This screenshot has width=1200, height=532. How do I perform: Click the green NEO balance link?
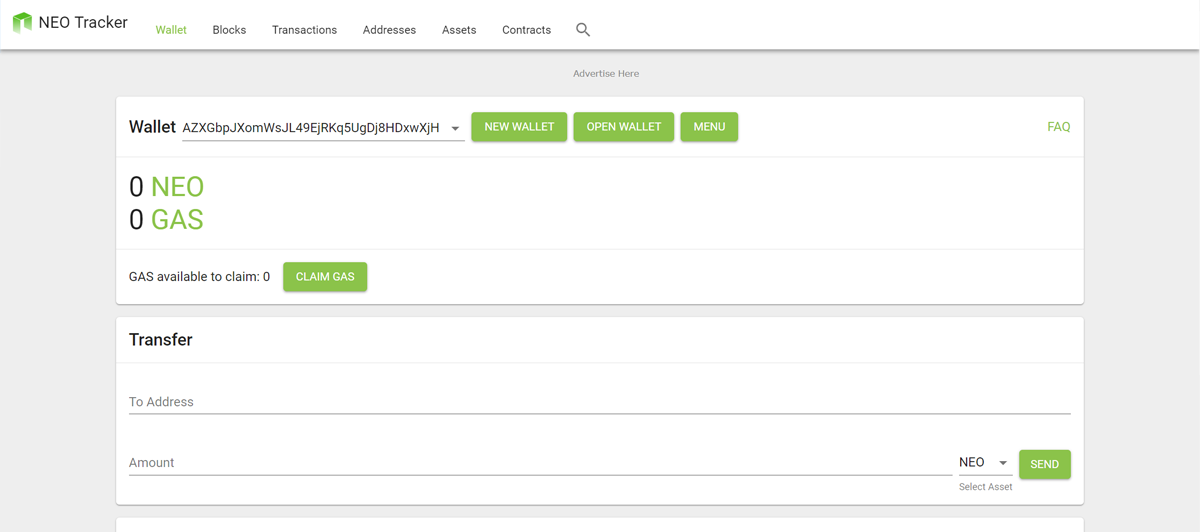(x=177, y=187)
